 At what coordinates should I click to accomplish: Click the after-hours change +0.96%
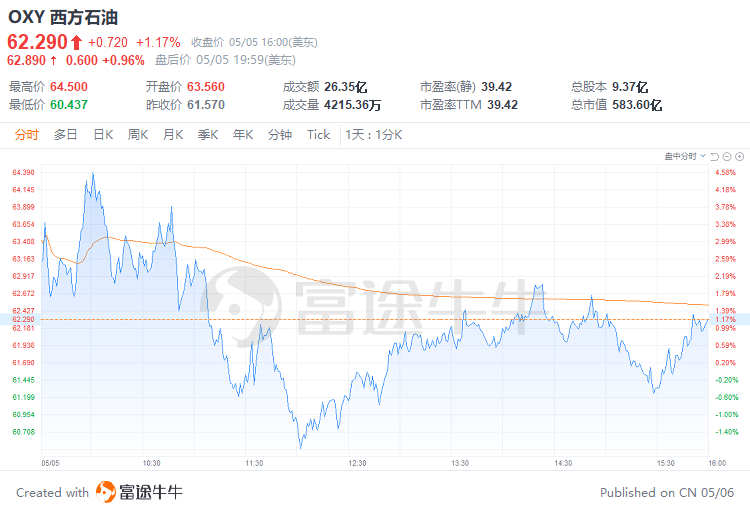[x=123, y=60]
